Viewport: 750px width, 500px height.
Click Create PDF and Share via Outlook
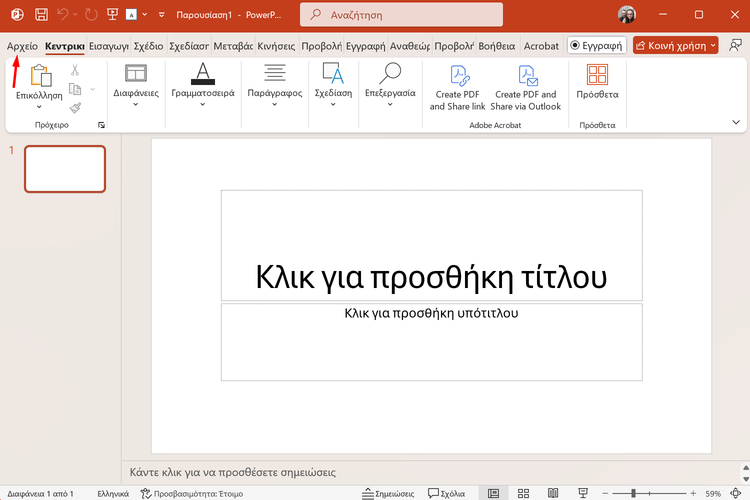click(x=526, y=87)
